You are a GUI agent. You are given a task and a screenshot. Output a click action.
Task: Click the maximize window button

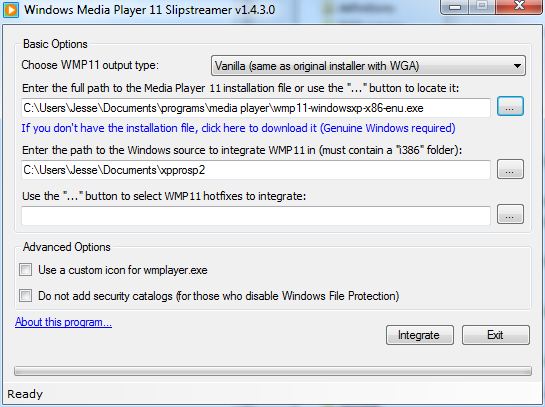click(482, 6)
